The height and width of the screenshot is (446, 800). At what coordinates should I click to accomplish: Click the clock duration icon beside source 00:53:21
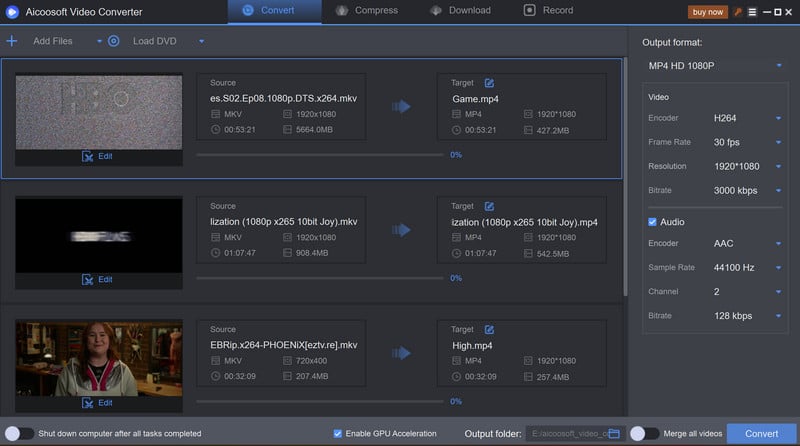(x=215, y=130)
